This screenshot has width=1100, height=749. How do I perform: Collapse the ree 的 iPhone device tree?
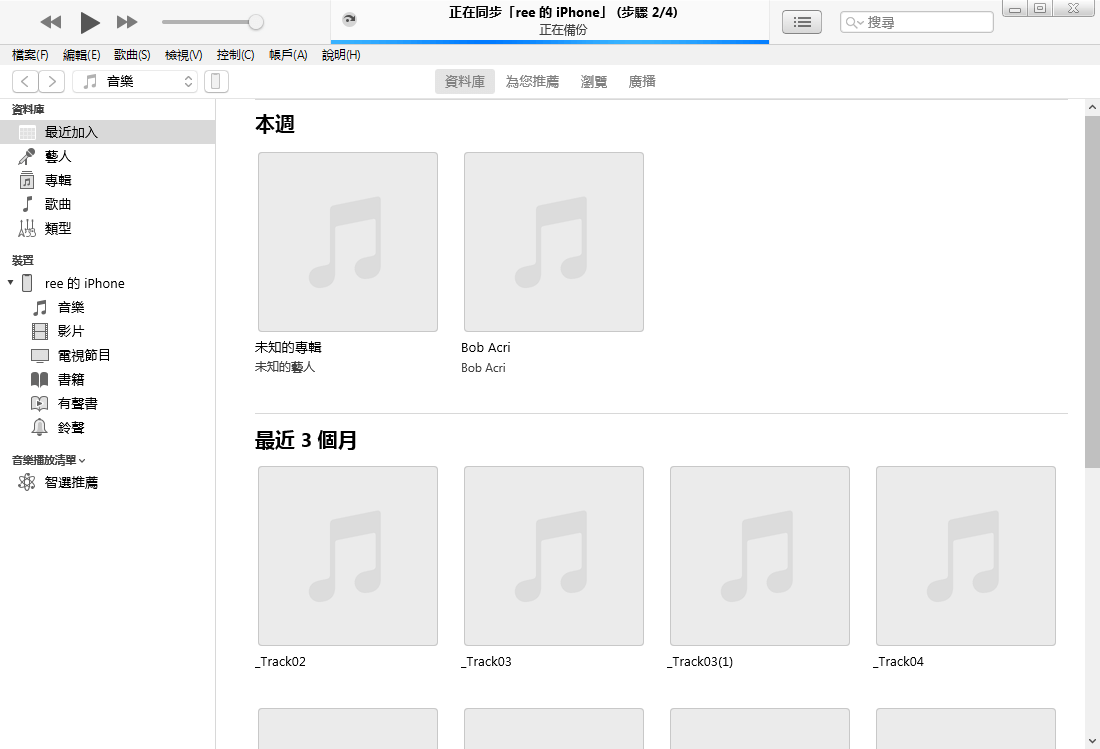coord(11,283)
